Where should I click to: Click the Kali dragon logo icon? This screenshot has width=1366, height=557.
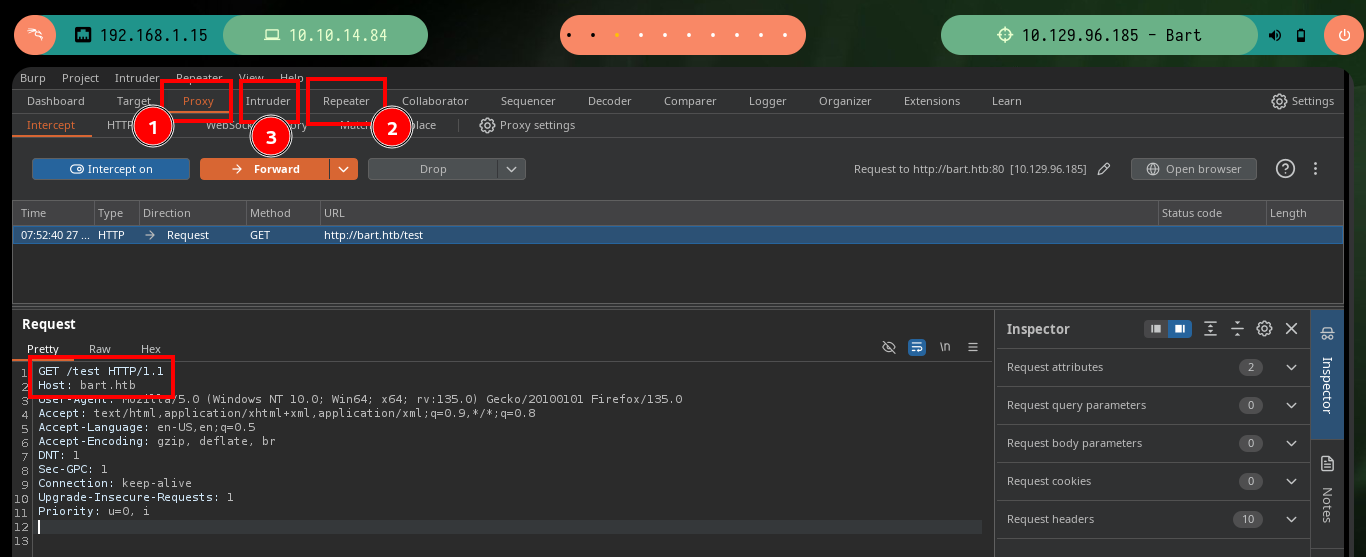35,35
